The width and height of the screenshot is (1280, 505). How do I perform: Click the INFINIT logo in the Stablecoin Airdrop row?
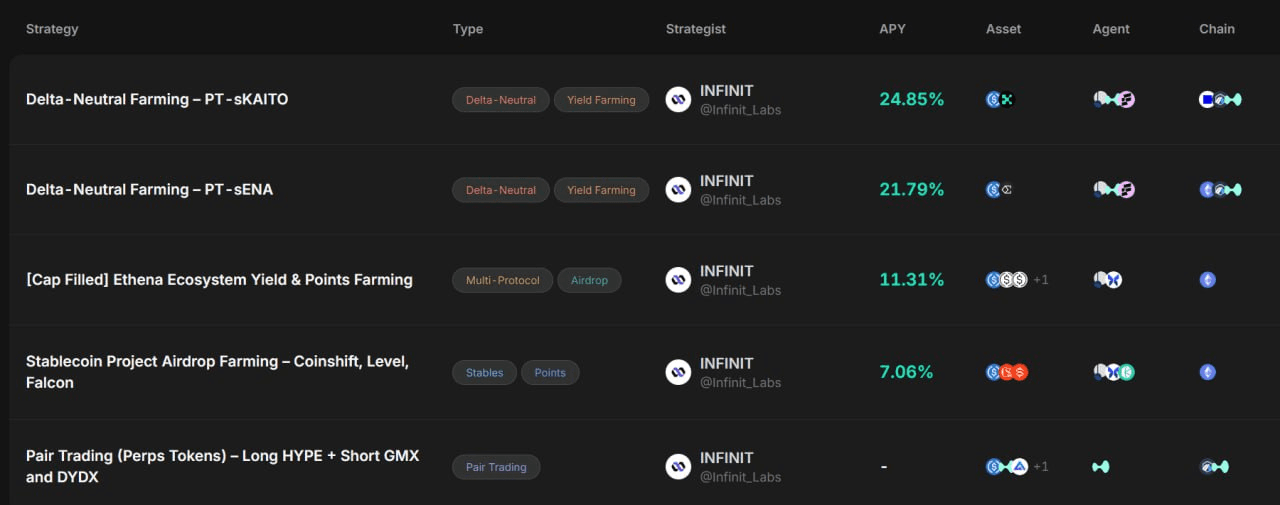tap(678, 372)
